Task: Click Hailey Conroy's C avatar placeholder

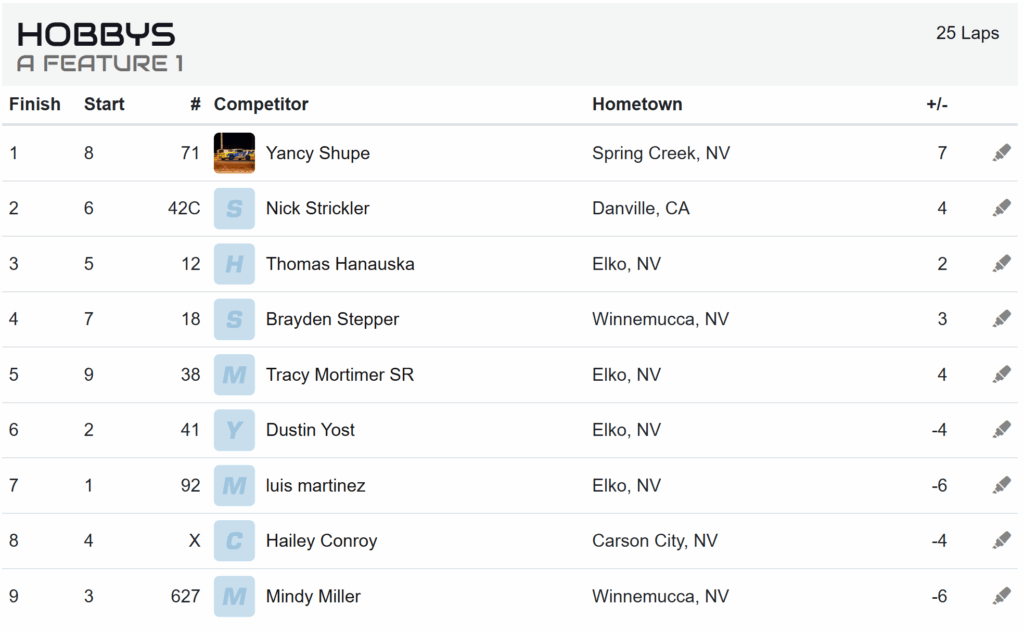Action: pyautogui.click(x=234, y=541)
